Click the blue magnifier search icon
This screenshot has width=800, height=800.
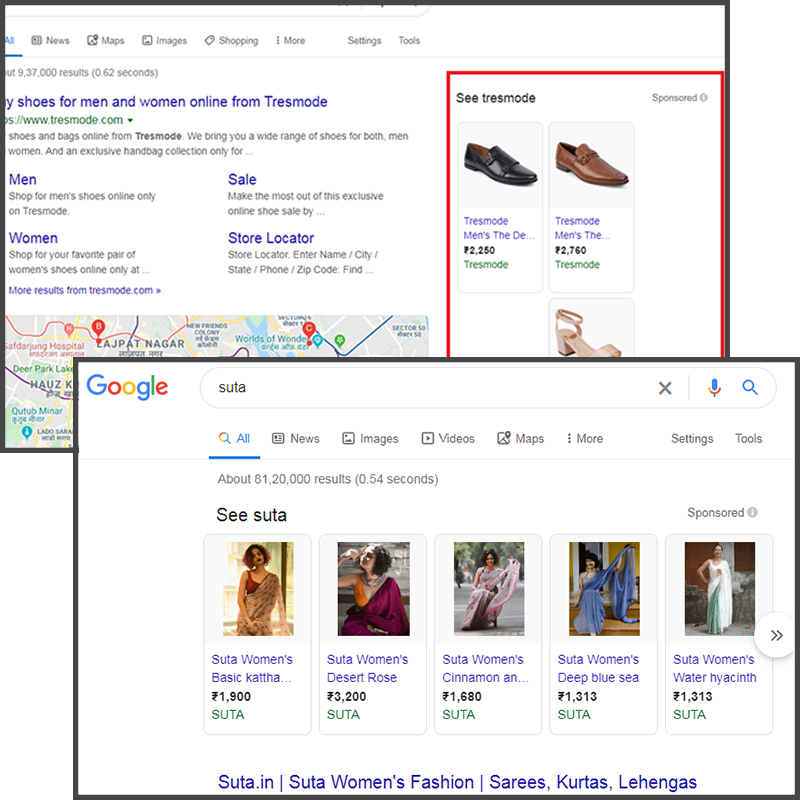pyautogui.click(x=749, y=387)
